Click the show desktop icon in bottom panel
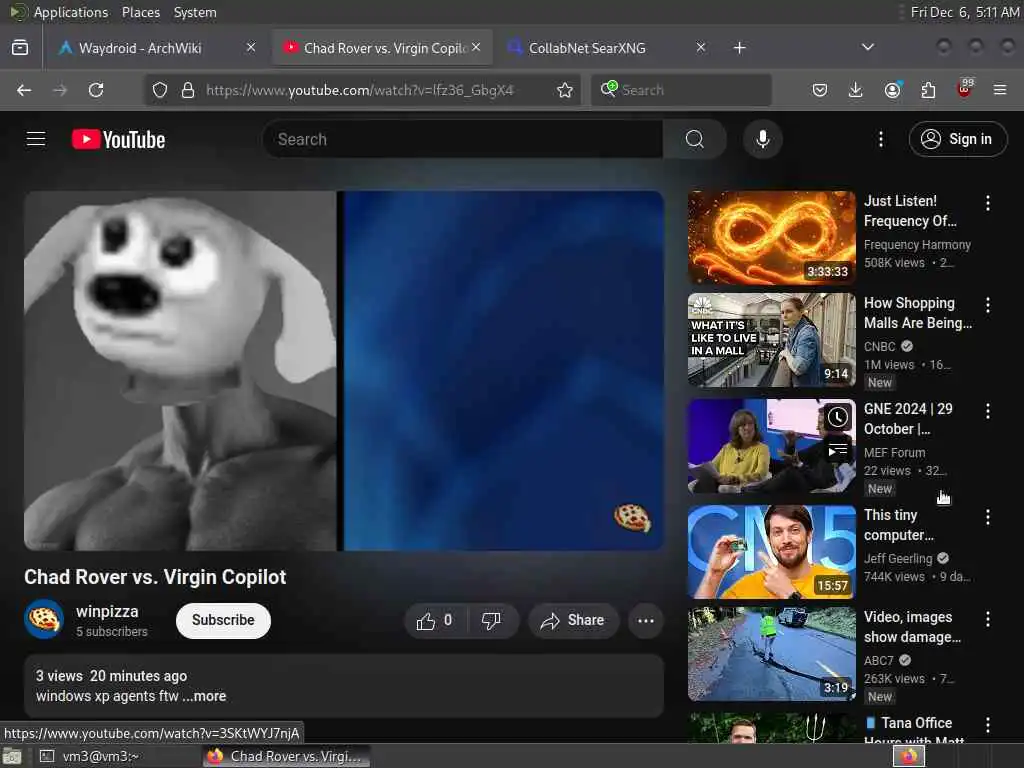 tap(11, 756)
